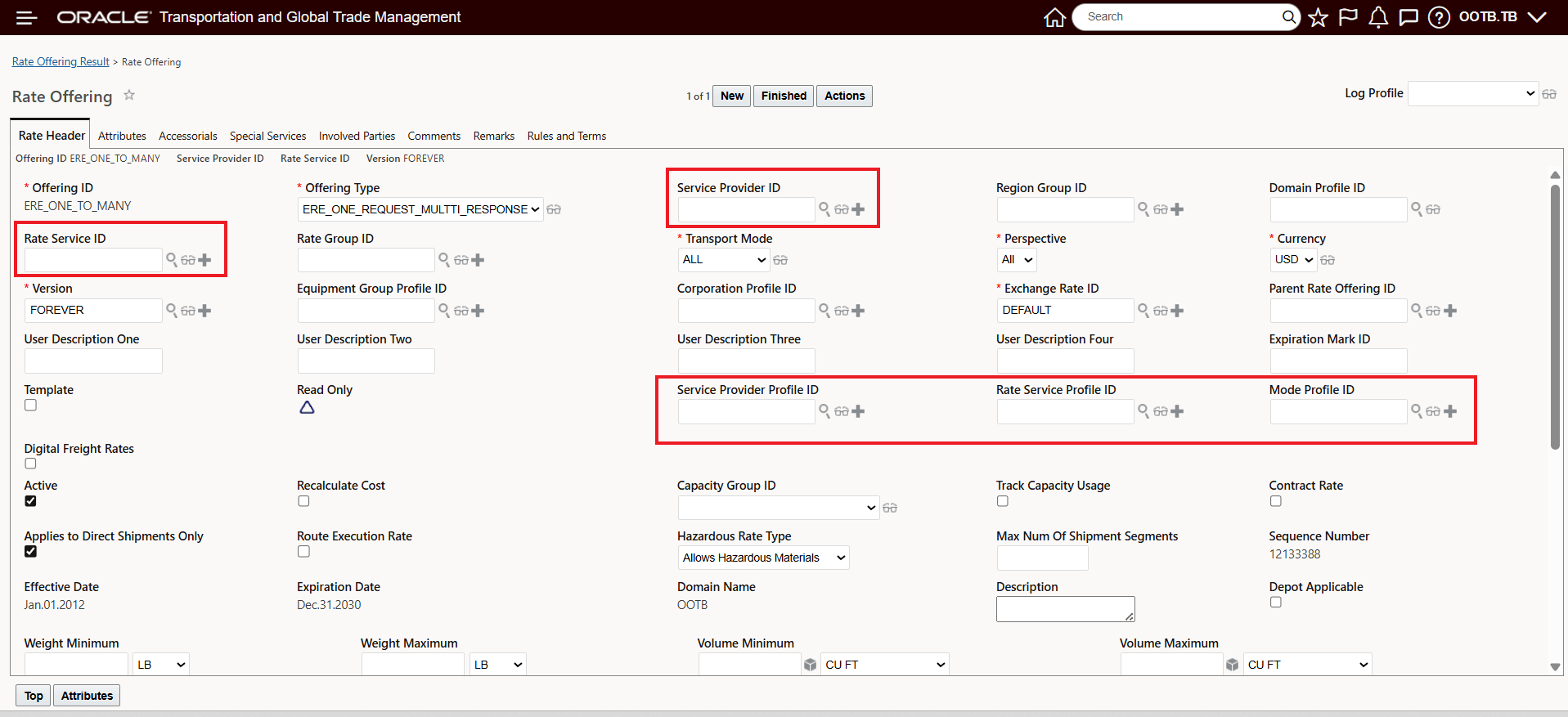Screen dimensions: 1568x717
Task: Open the Involved Parties tab
Action: [x=357, y=136]
